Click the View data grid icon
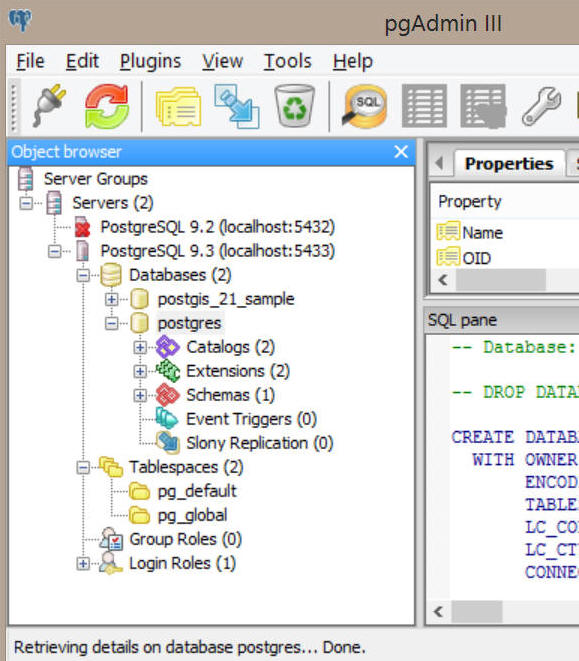 click(424, 106)
